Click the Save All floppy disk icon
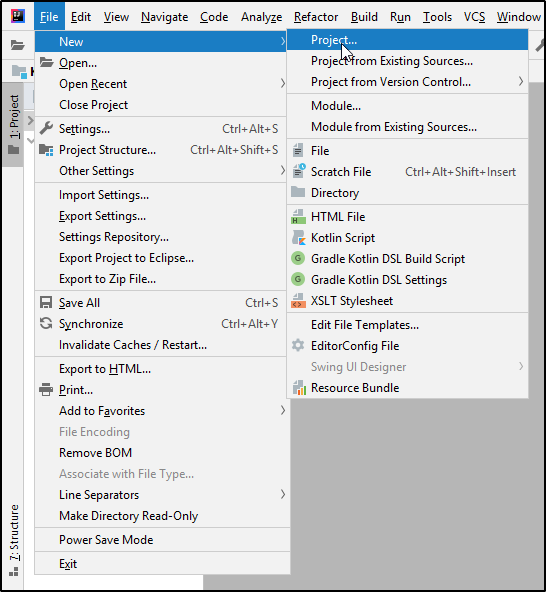Image resolution: width=546 pixels, height=592 pixels. pyautogui.click(x=46, y=302)
